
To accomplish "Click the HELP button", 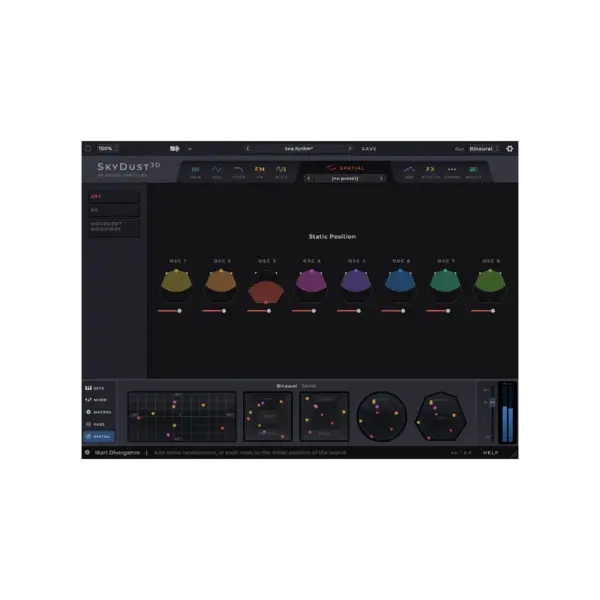I will (491, 453).
